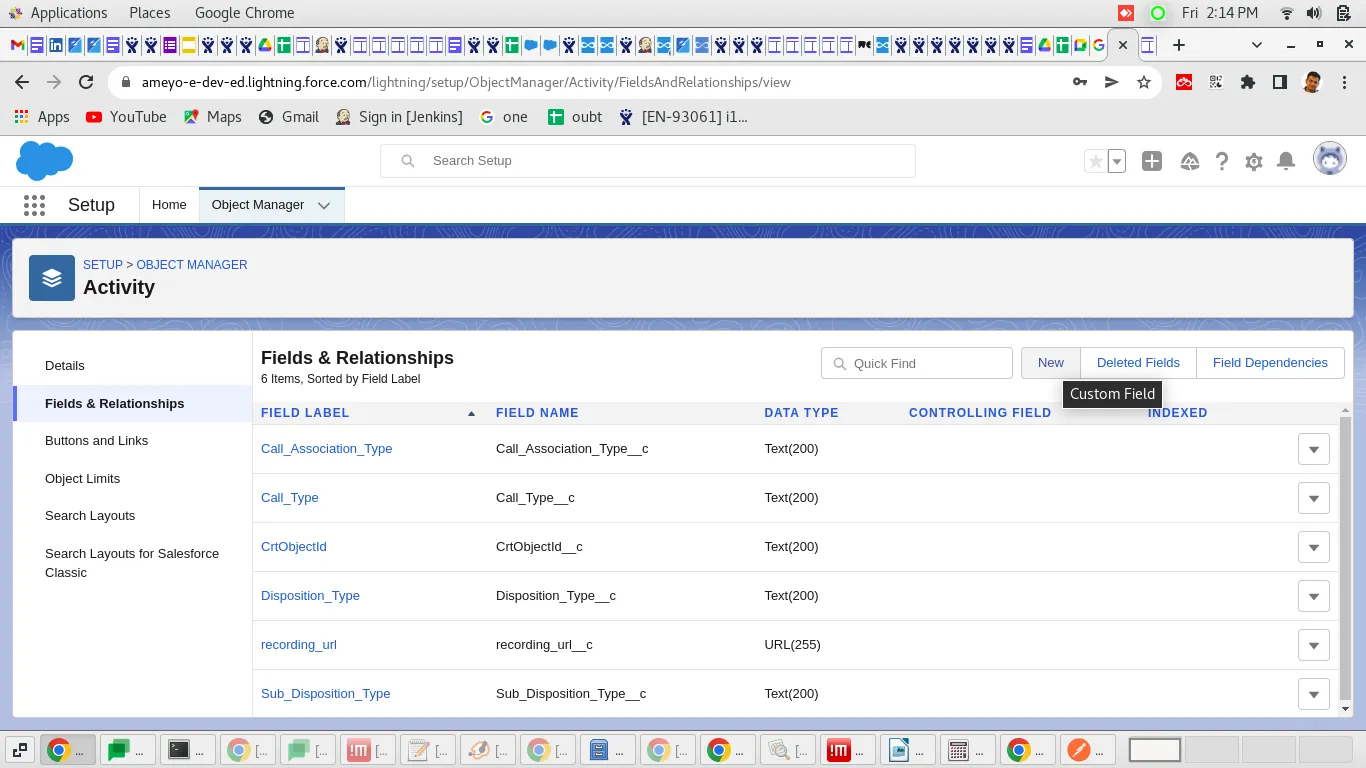The image size is (1366, 768).
Task: Open the Trailhead guidance center icon
Action: [1189, 161]
